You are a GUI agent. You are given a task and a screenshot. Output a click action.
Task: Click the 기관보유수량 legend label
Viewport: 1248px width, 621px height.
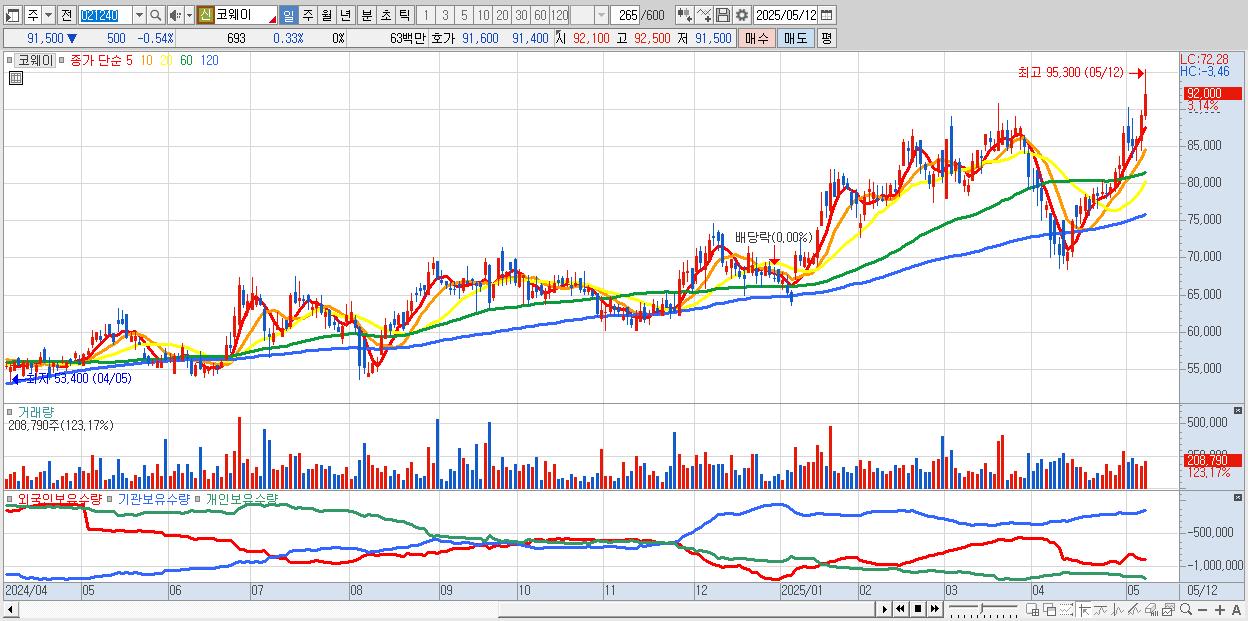pos(153,497)
